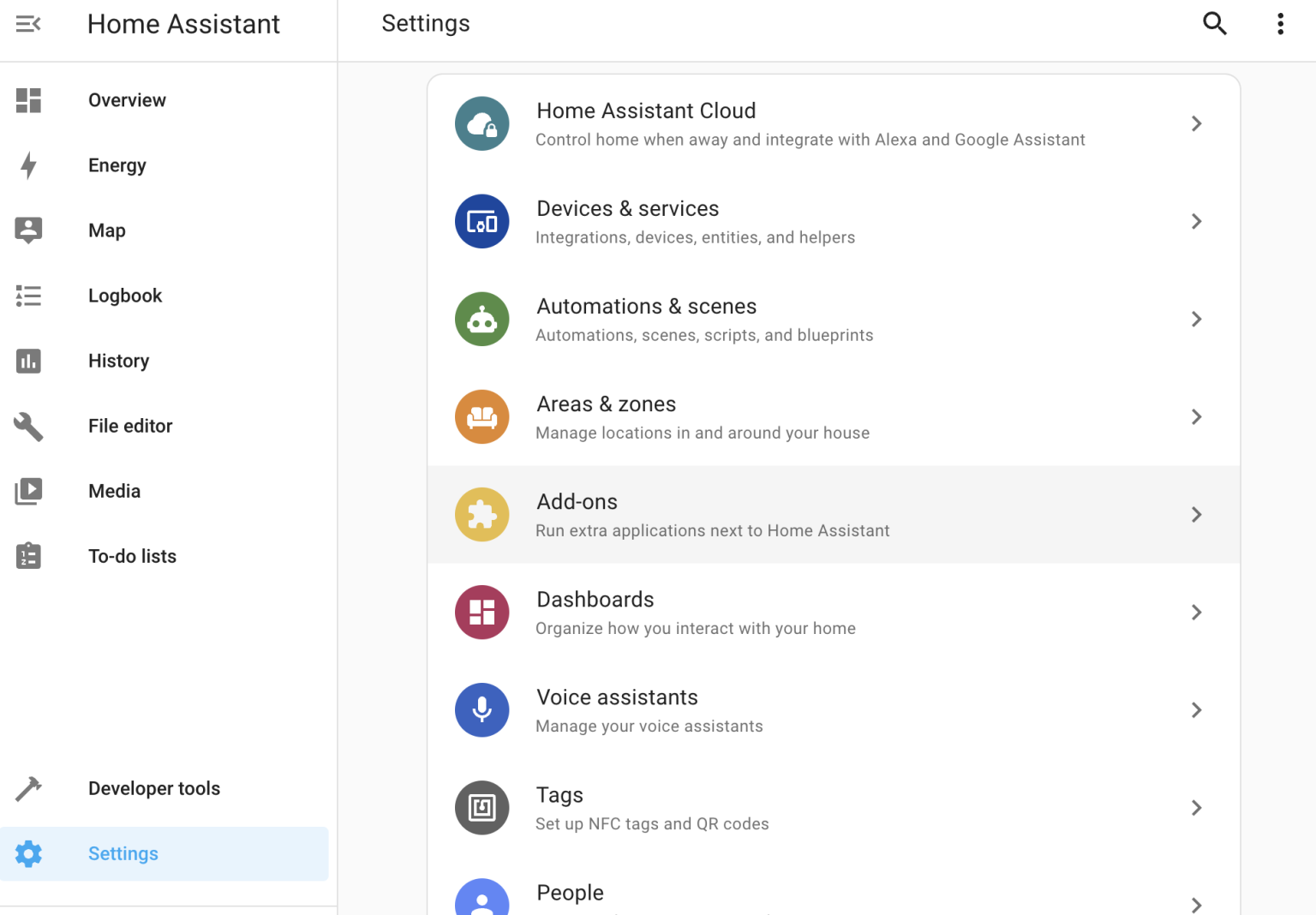
Task: Expand the Tags row chevron
Action: pos(1196,807)
